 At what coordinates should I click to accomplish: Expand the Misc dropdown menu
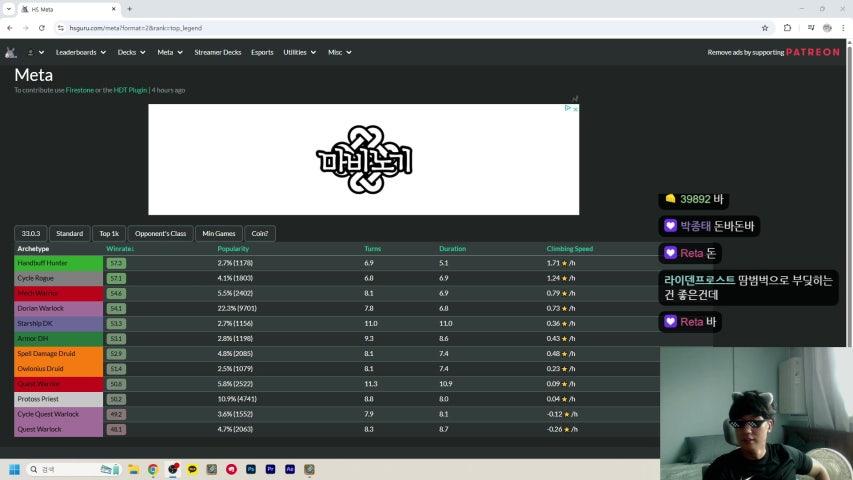[x=339, y=52]
